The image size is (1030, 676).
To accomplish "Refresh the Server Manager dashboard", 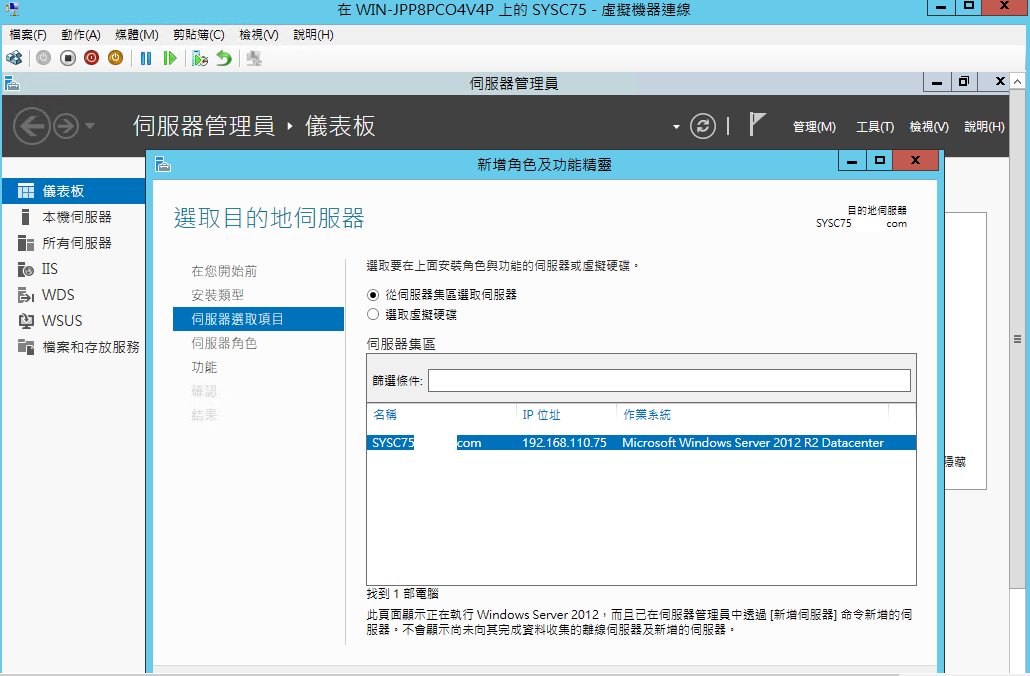I will point(702,125).
